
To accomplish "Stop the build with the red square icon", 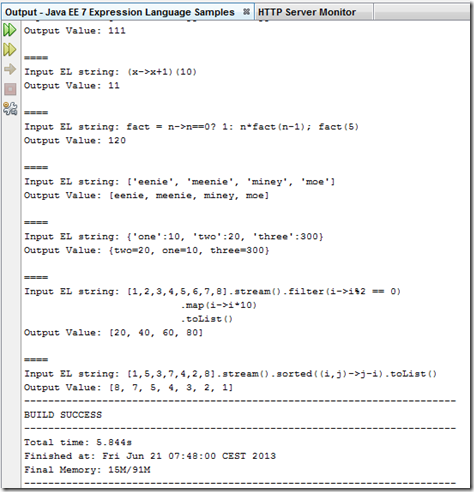I will click(10, 89).
